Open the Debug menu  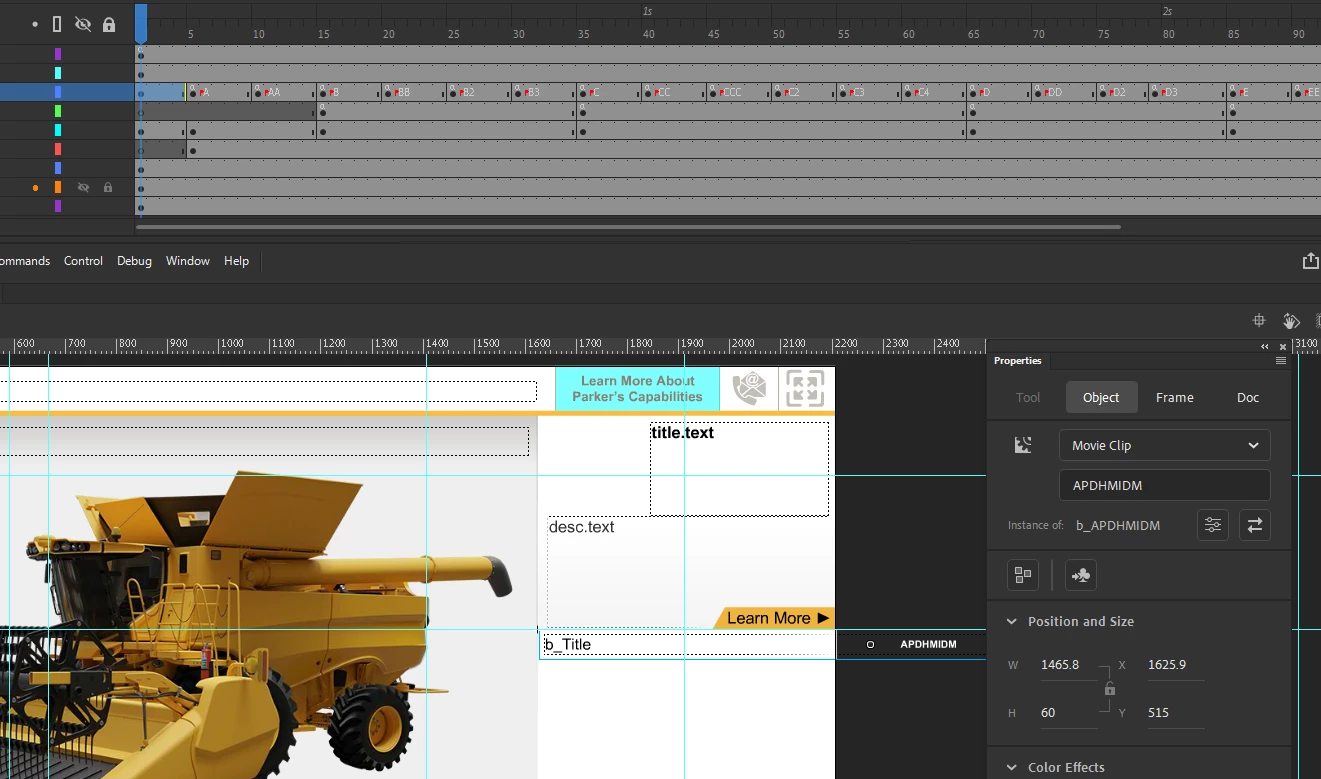coord(134,261)
